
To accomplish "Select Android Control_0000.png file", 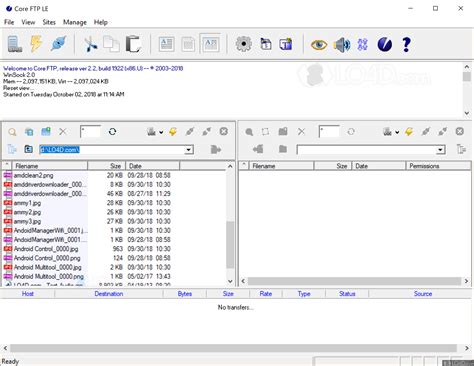I will [47, 258].
